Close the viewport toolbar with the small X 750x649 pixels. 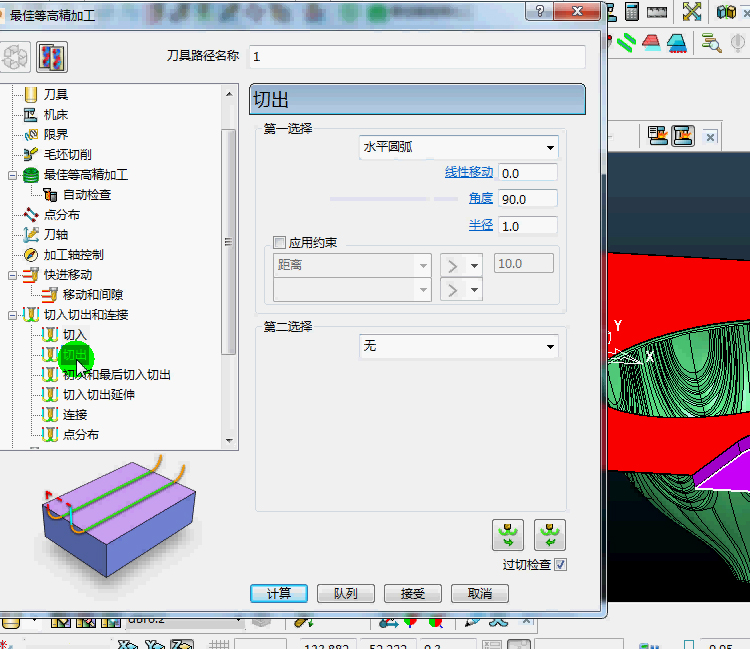(x=710, y=138)
